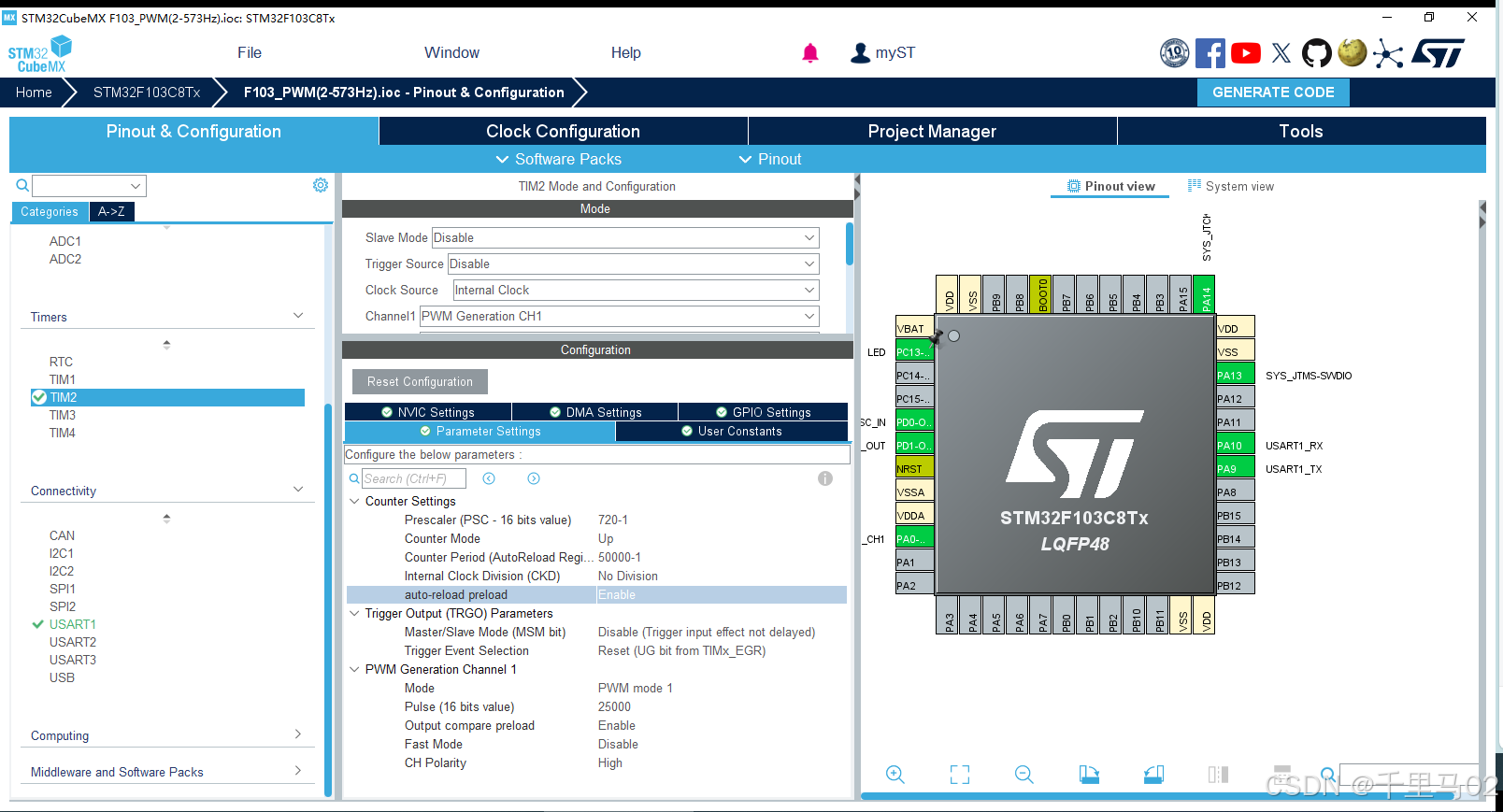Click the category search magnifier icon

[22, 185]
